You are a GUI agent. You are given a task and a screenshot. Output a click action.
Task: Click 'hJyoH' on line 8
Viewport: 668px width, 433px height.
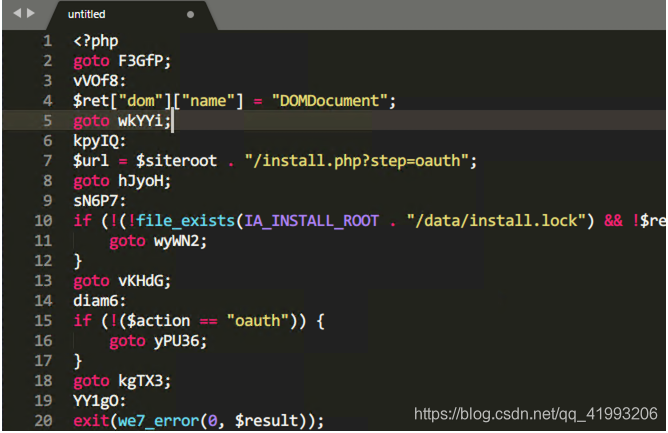click(141, 181)
